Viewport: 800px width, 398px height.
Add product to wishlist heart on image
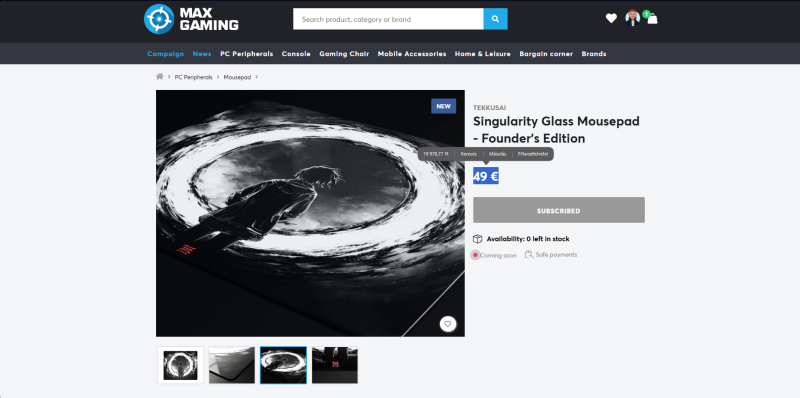(x=447, y=324)
